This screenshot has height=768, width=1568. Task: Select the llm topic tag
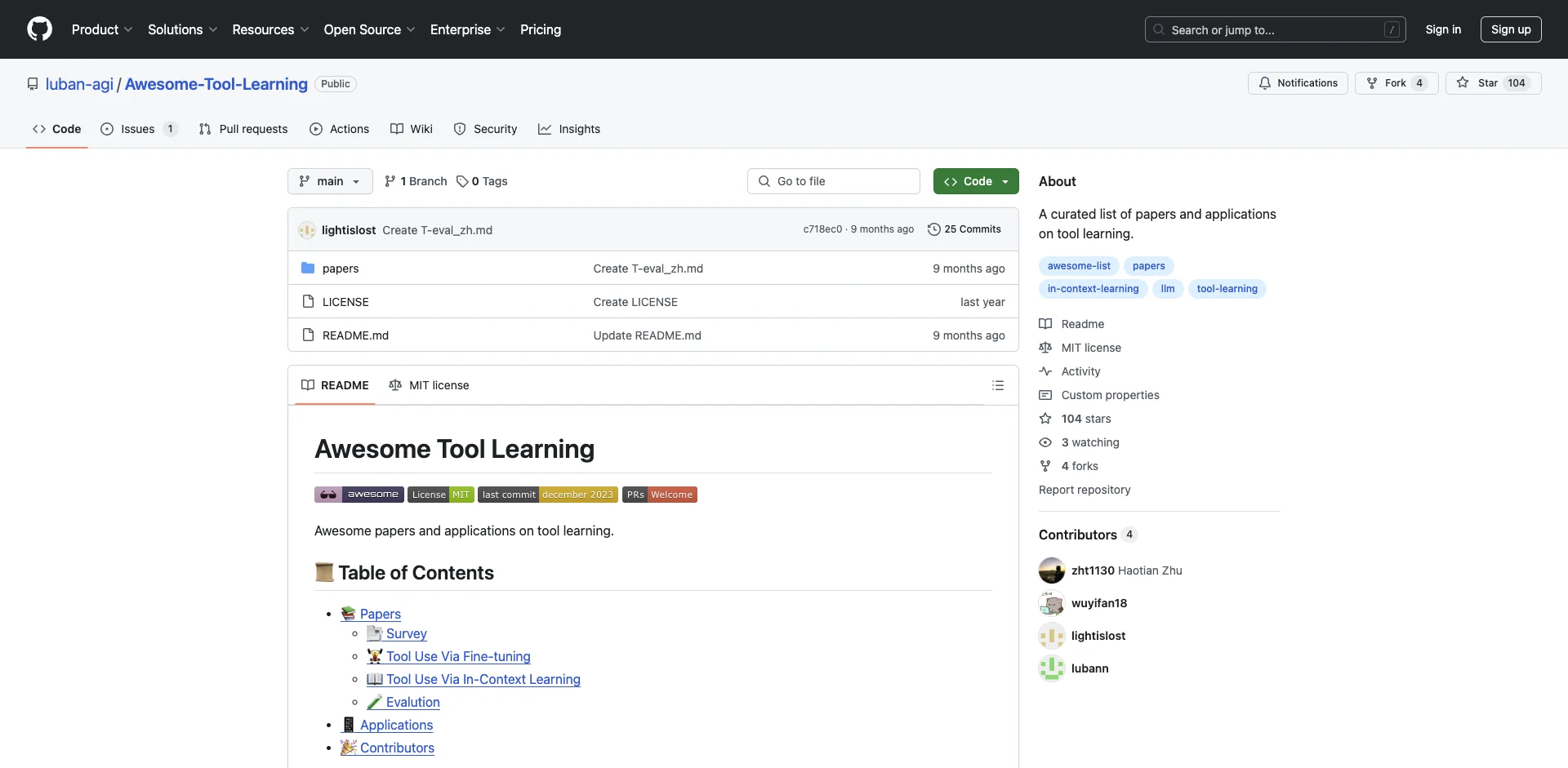pyautogui.click(x=1168, y=289)
